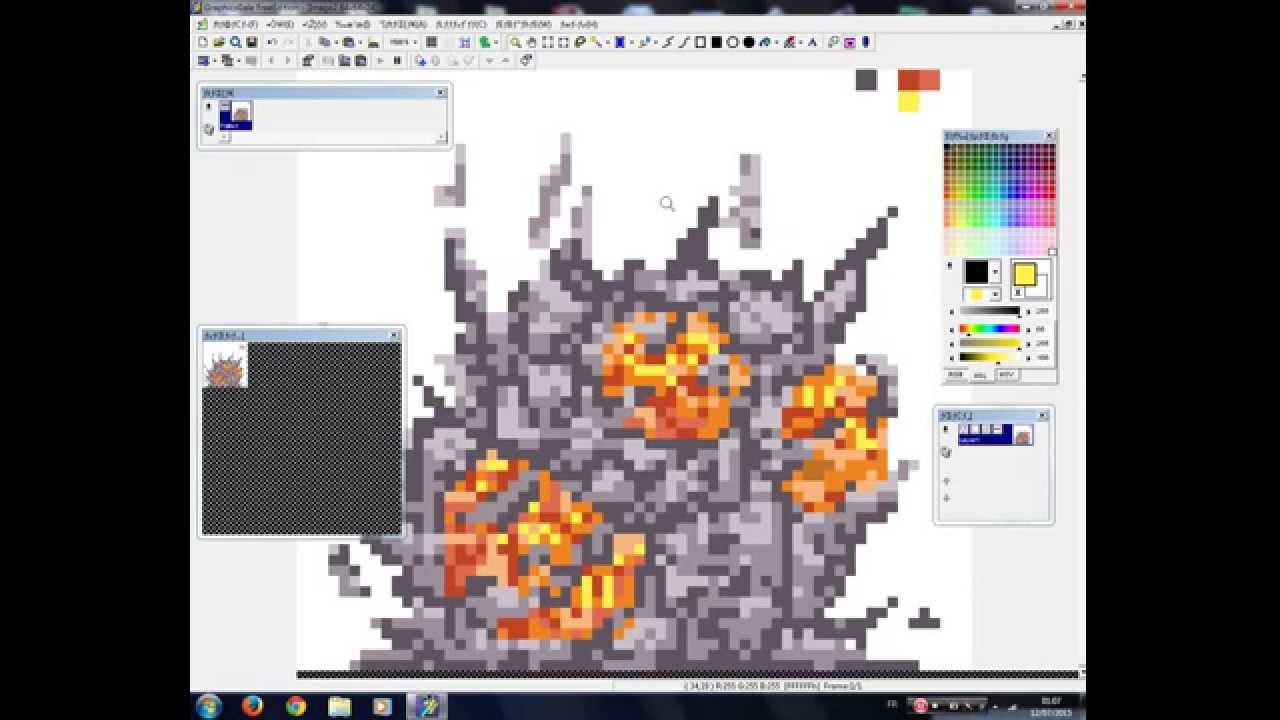Close the color palette panel
The height and width of the screenshot is (720, 1280).
[1049, 136]
